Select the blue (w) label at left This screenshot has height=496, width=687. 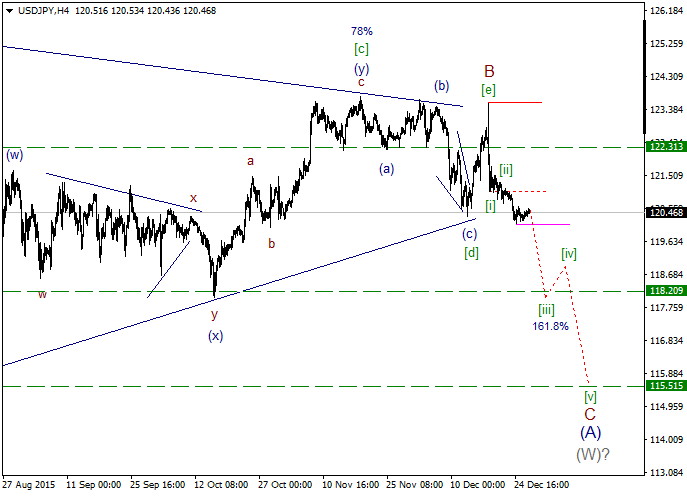tap(14, 155)
